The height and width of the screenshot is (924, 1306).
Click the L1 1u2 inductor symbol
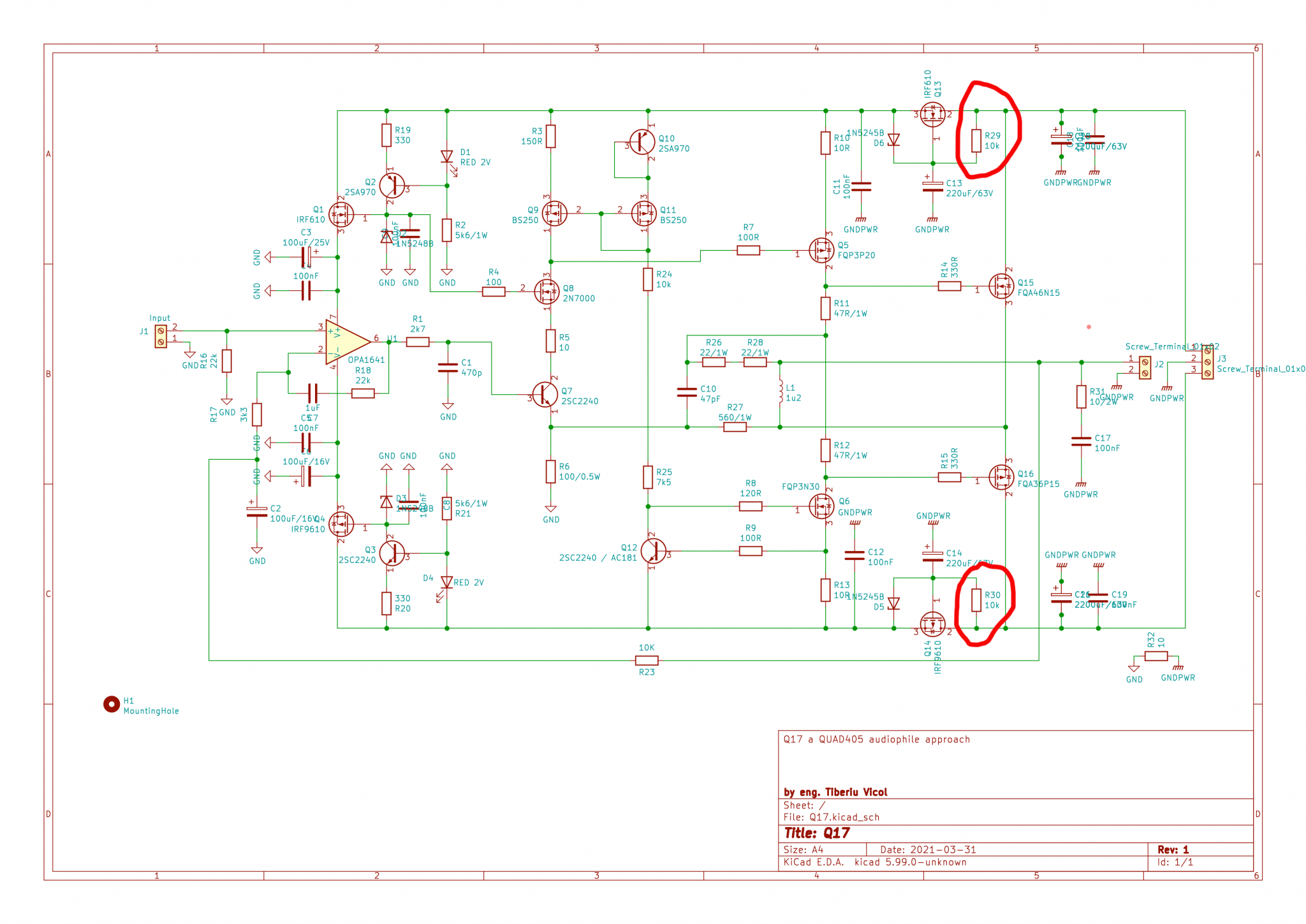pos(780,392)
